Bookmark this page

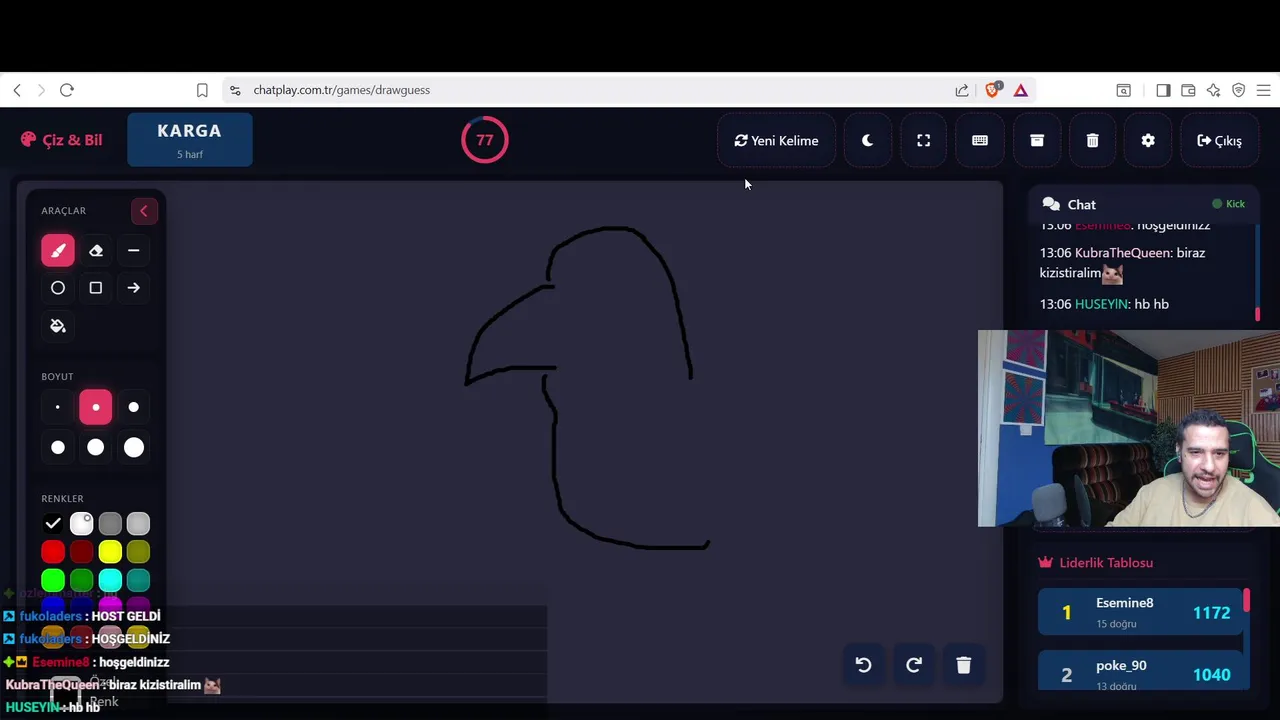point(202,90)
